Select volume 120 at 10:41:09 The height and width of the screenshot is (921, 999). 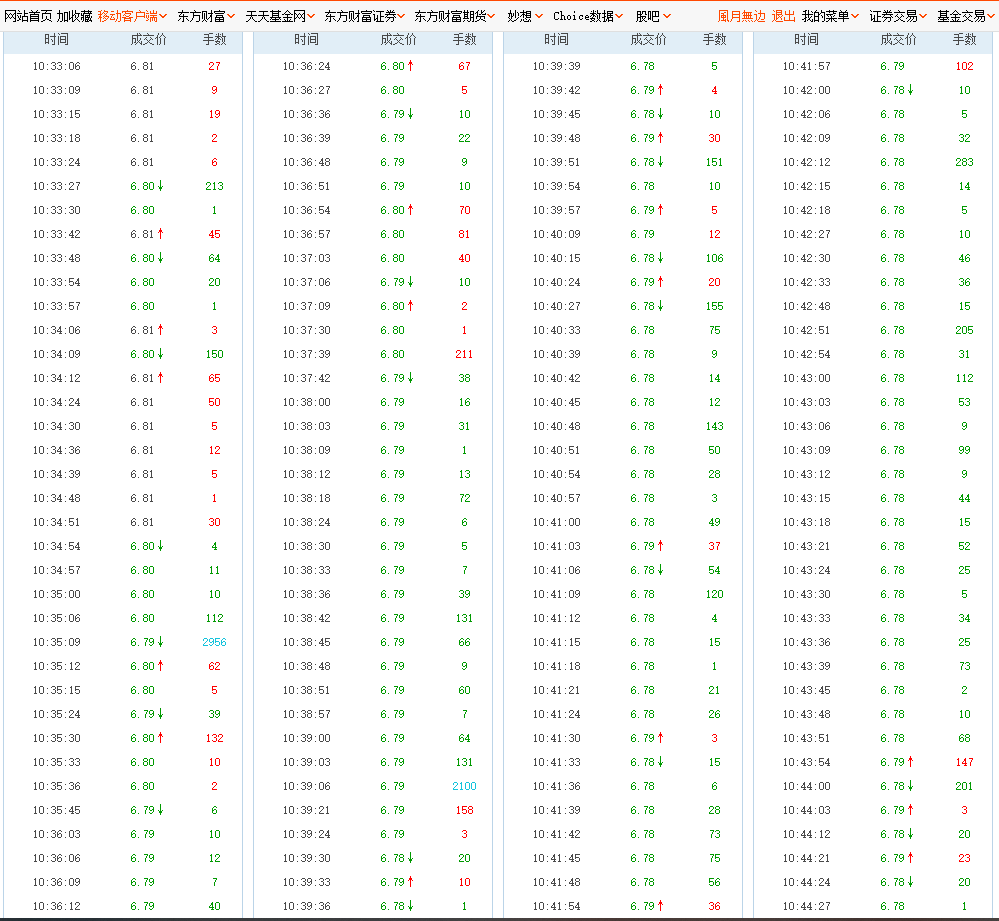coord(714,594)
